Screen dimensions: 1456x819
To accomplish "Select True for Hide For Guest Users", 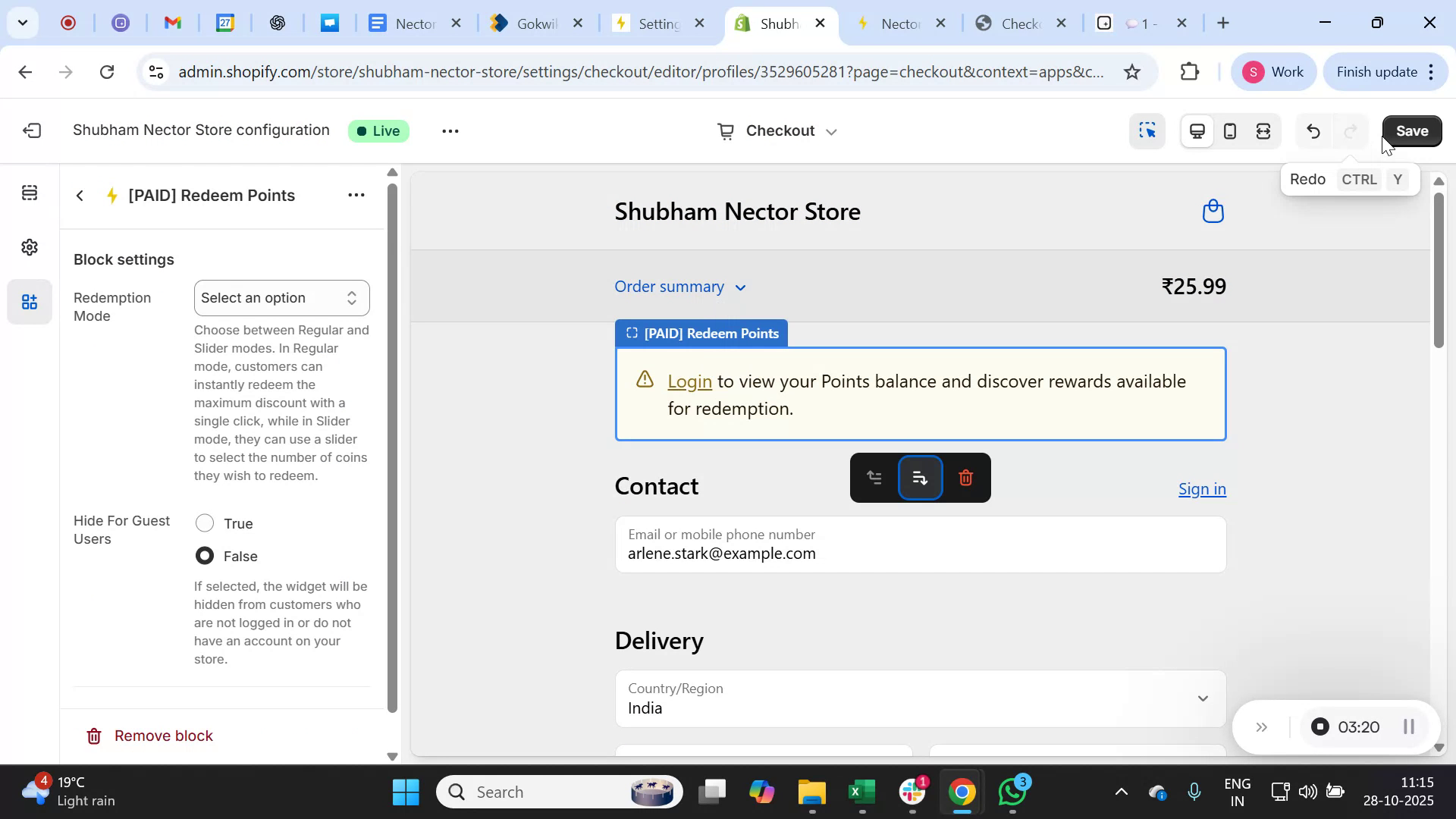I will [x=204, y=522].
